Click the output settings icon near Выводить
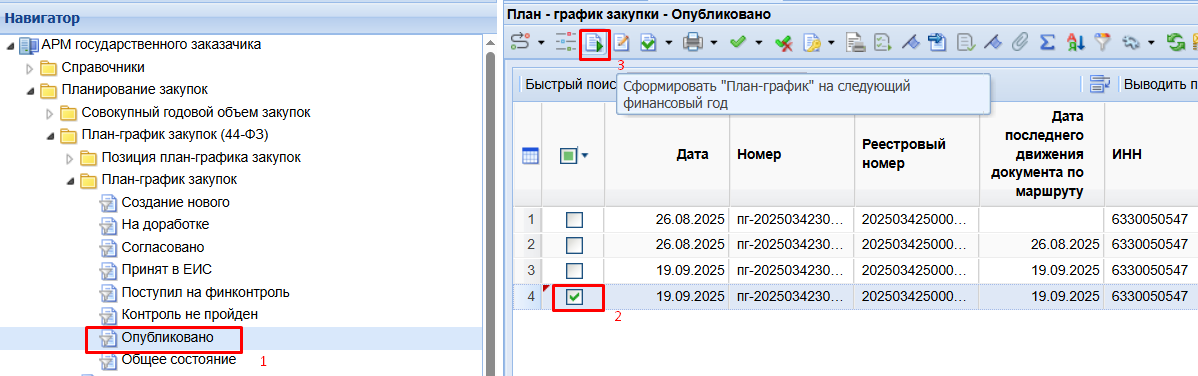Screen dimensions: 1198x376 tap(1099, 84)
